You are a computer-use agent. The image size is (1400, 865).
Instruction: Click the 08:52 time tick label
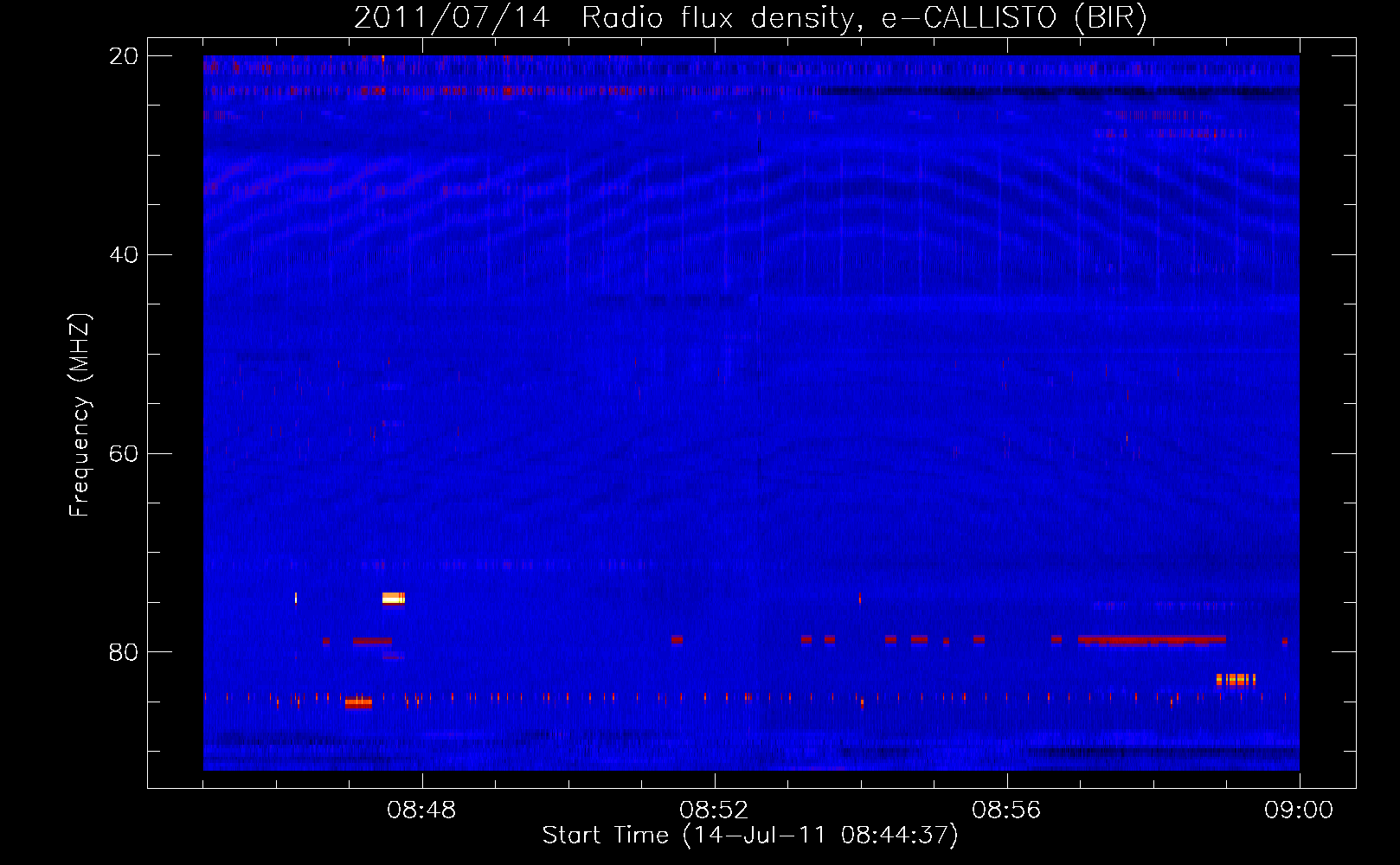[714, 811]
